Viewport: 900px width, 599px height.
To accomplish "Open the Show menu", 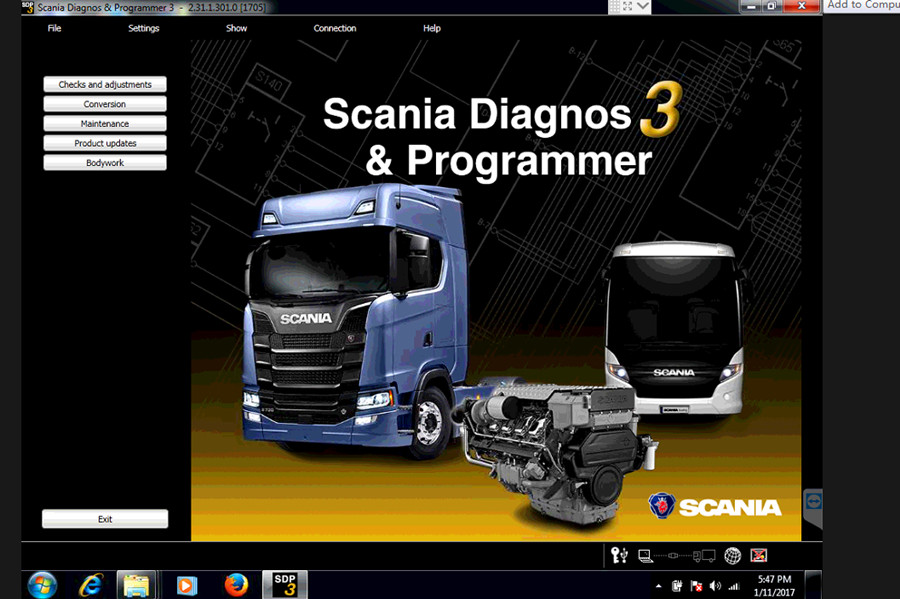I will 236,28.
